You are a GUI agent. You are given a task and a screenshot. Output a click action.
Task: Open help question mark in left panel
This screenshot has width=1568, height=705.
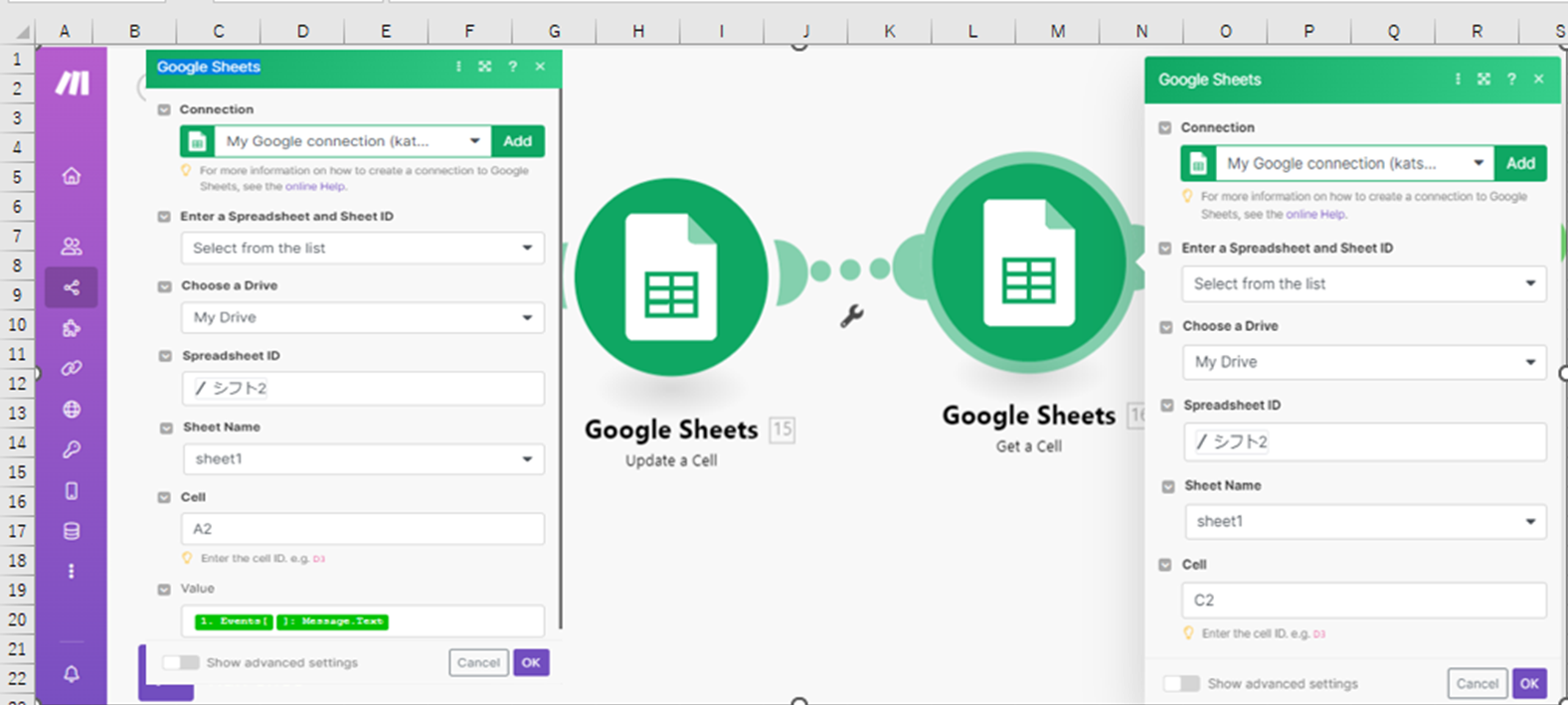513,67
